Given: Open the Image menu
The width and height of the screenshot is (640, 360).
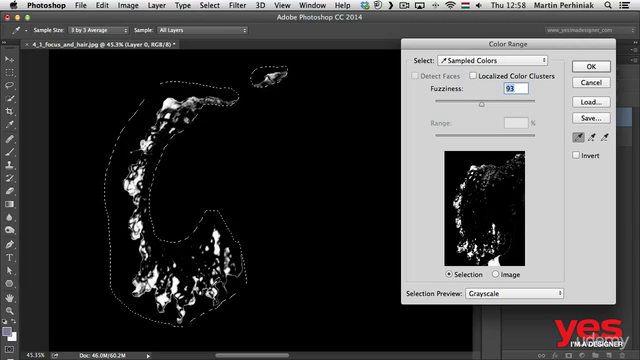Looking at the screenshot, I should point(128,5).
